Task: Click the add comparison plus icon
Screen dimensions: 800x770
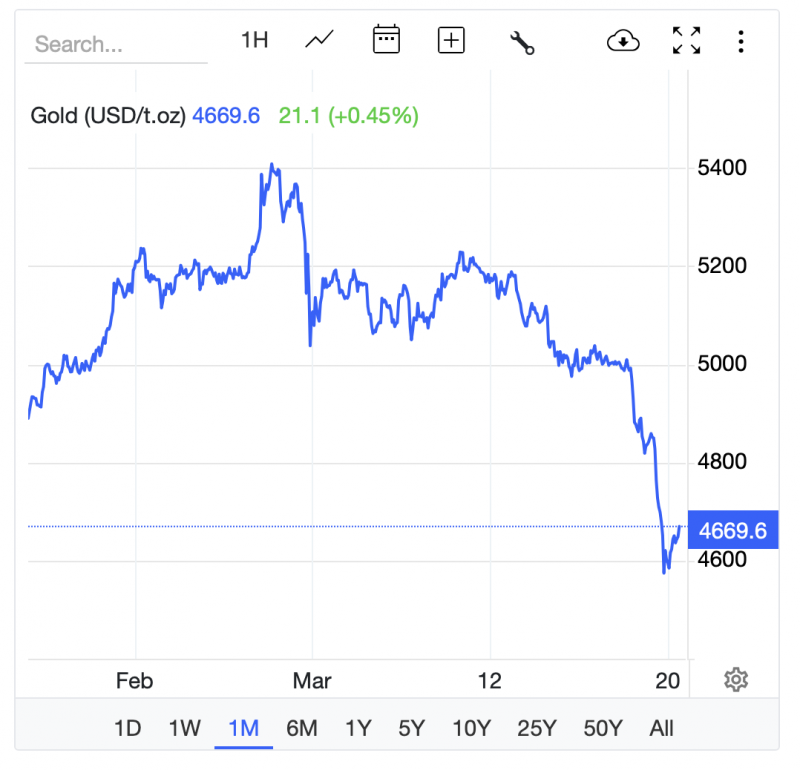Action: click(x=452, y=40)
